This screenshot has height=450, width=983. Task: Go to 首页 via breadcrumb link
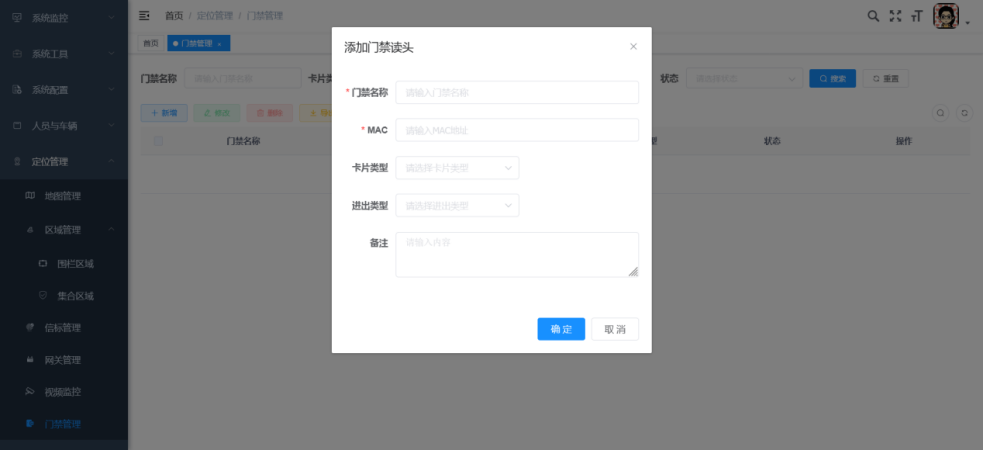click(x=174, y=16)
